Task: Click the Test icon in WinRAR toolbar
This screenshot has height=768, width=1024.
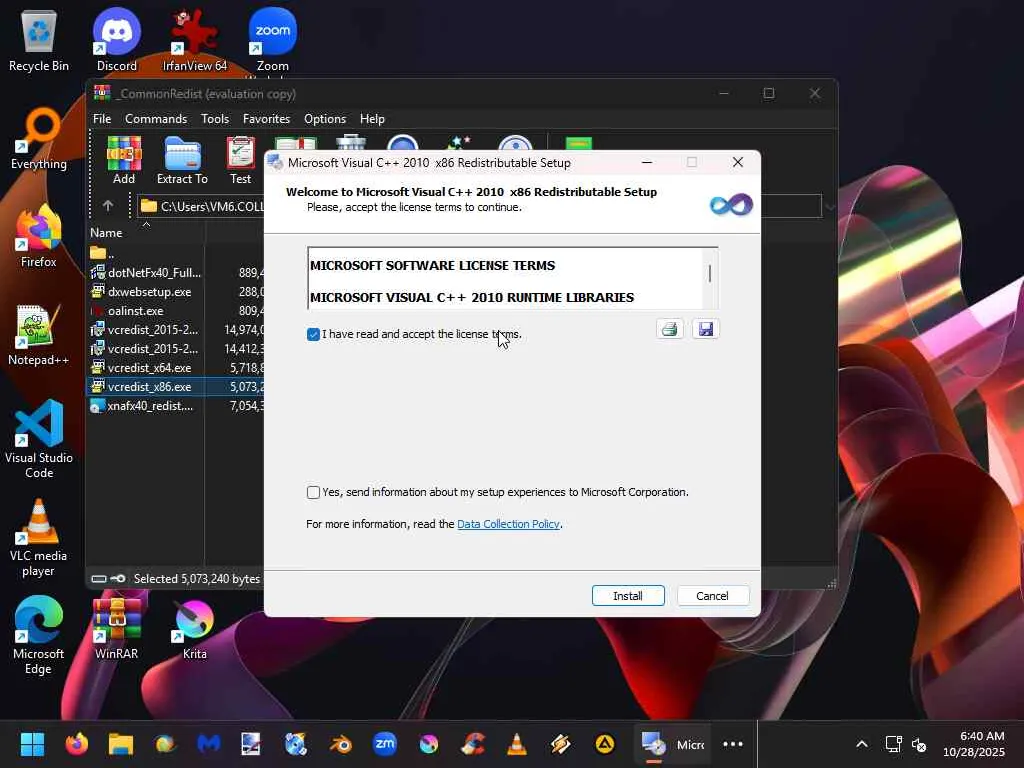Action: pos(240,161)
